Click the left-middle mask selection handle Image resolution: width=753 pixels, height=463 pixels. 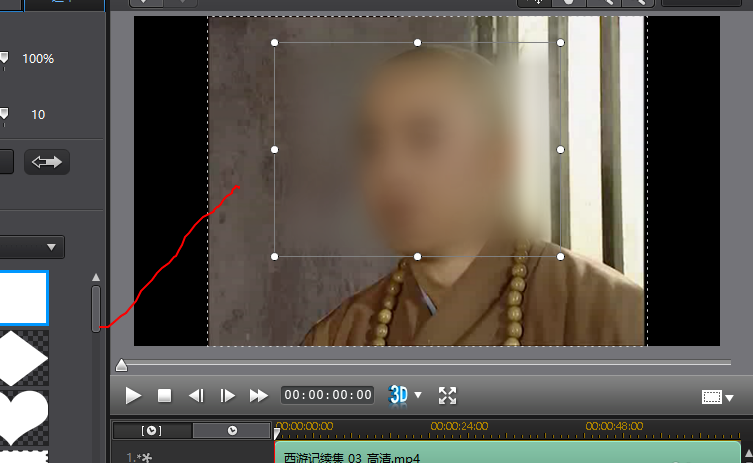274,150
